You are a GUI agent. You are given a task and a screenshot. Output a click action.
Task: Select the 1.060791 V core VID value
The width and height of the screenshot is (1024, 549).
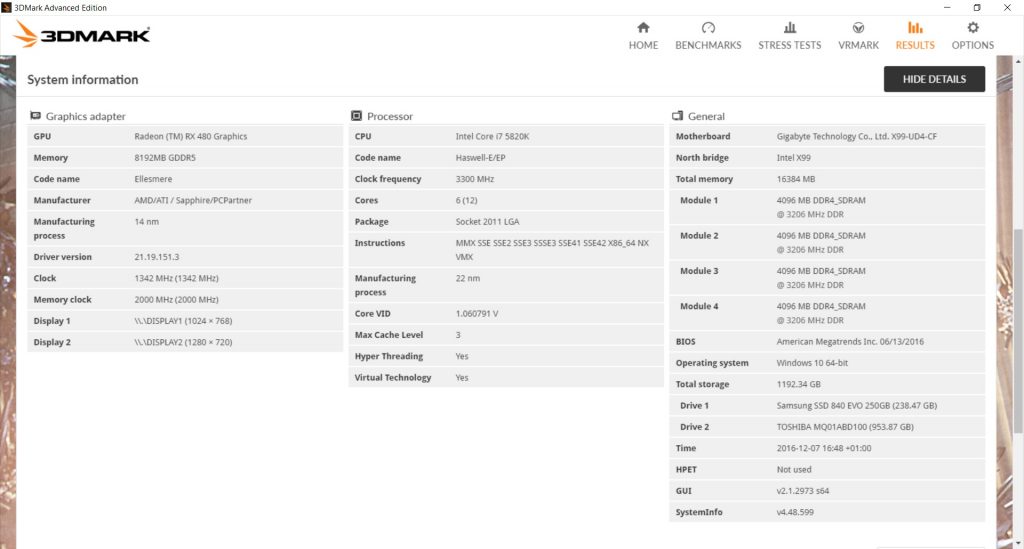tap(477, 313)
